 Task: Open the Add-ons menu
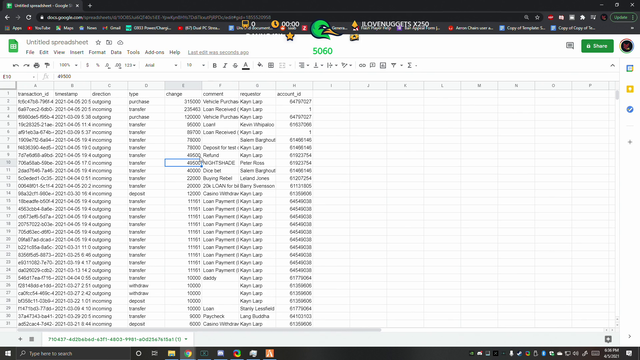pyautogui.click(x=154, y=52)
